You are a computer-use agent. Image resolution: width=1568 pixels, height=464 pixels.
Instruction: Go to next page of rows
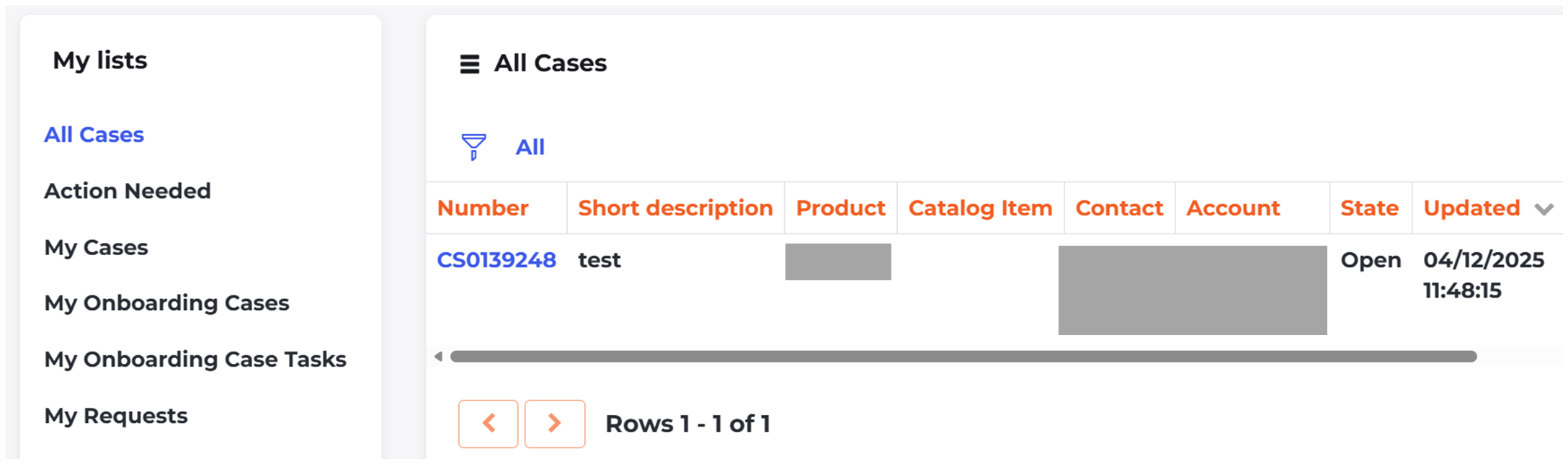pos(554,424)
